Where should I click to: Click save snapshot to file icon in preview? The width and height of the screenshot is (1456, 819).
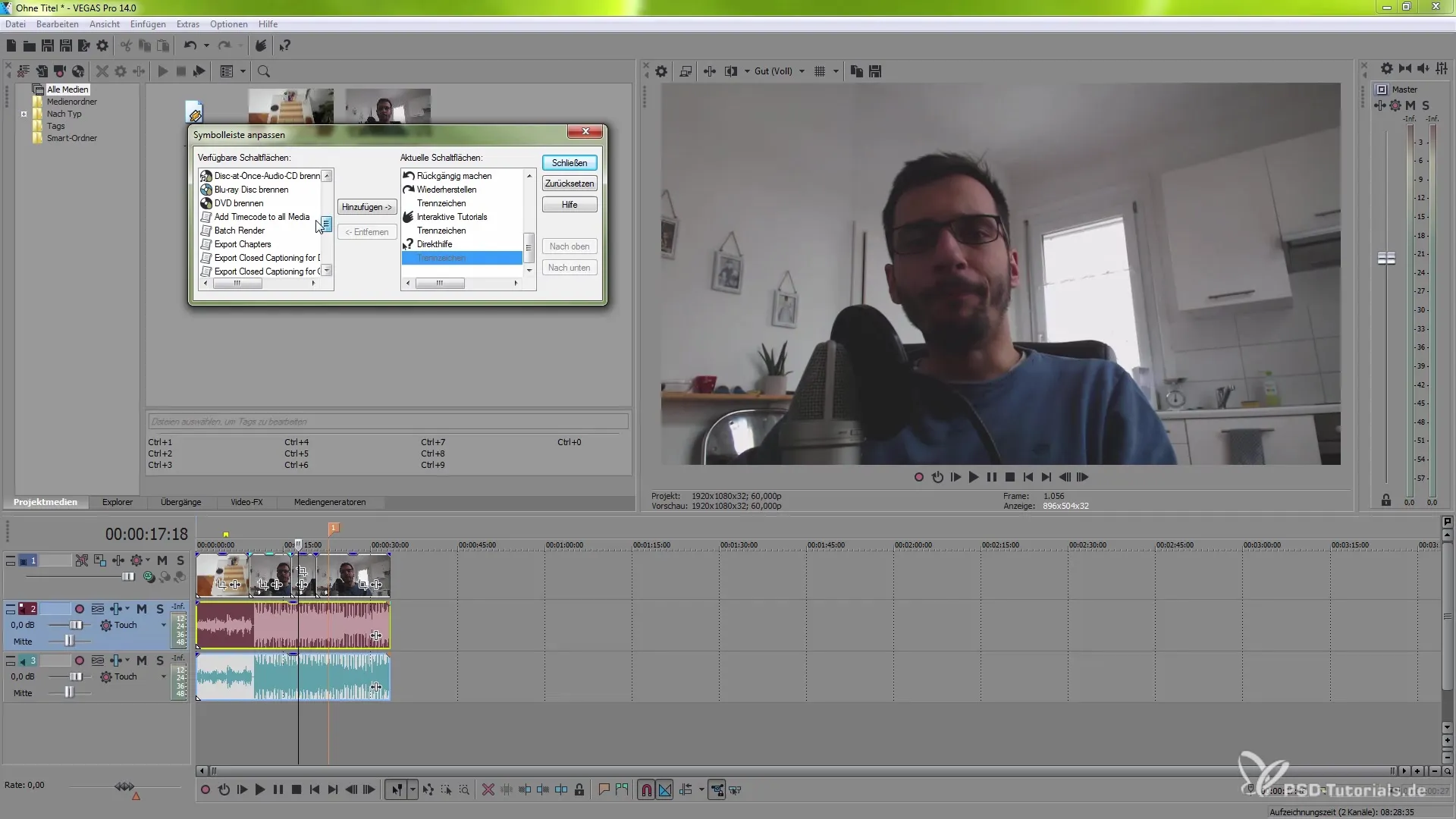(875, 71)
